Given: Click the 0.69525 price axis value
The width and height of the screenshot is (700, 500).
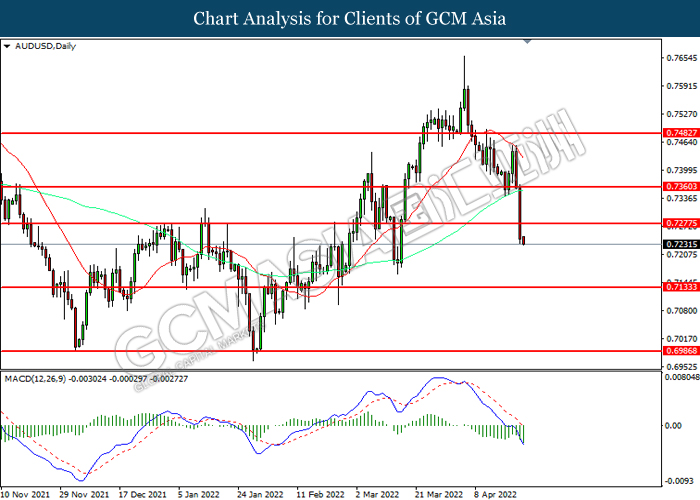Looking at the screenshot, I should pyautogui.click(x=682, y=367).
